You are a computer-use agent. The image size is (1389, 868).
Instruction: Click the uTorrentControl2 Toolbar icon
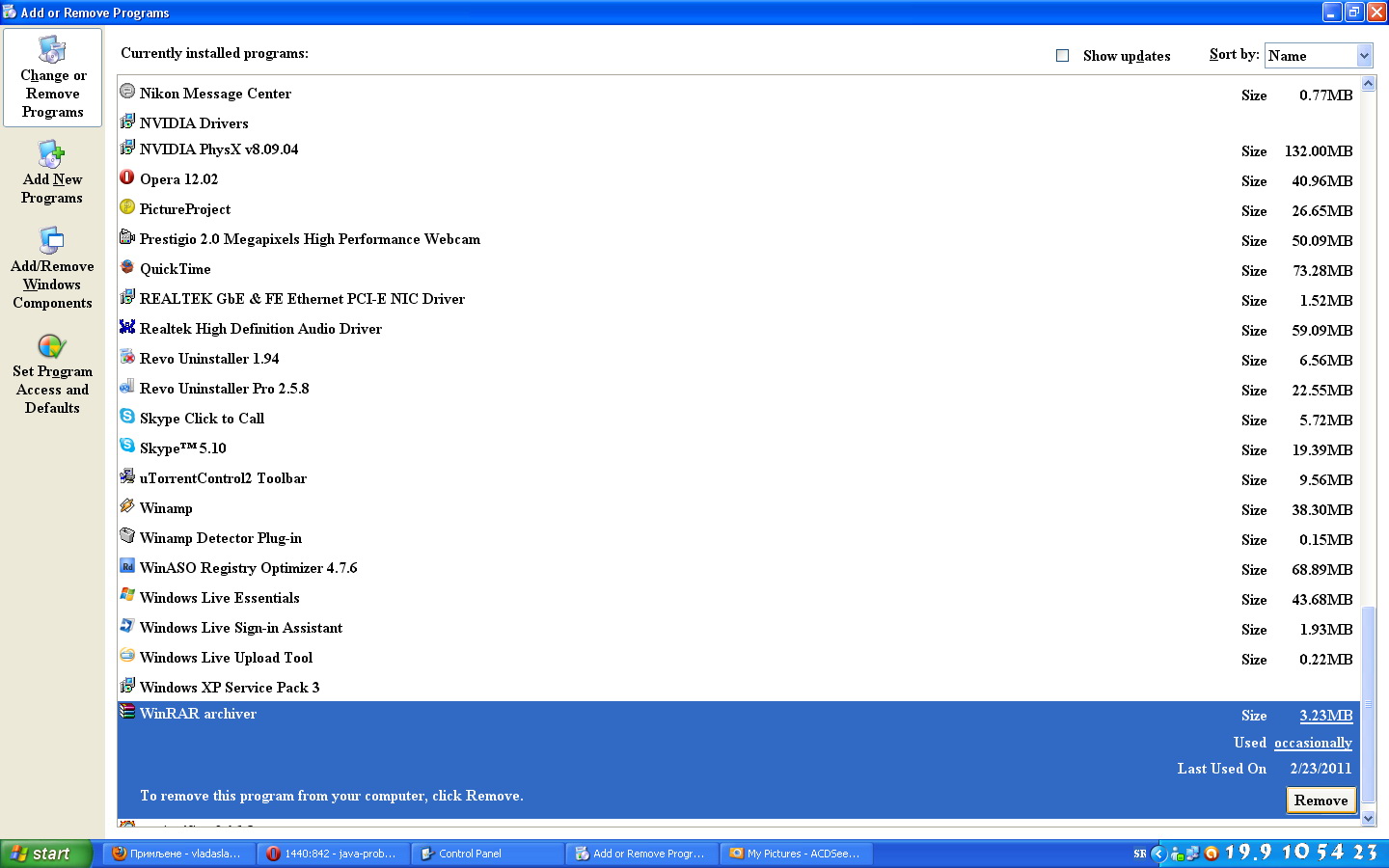click(127, 476)
